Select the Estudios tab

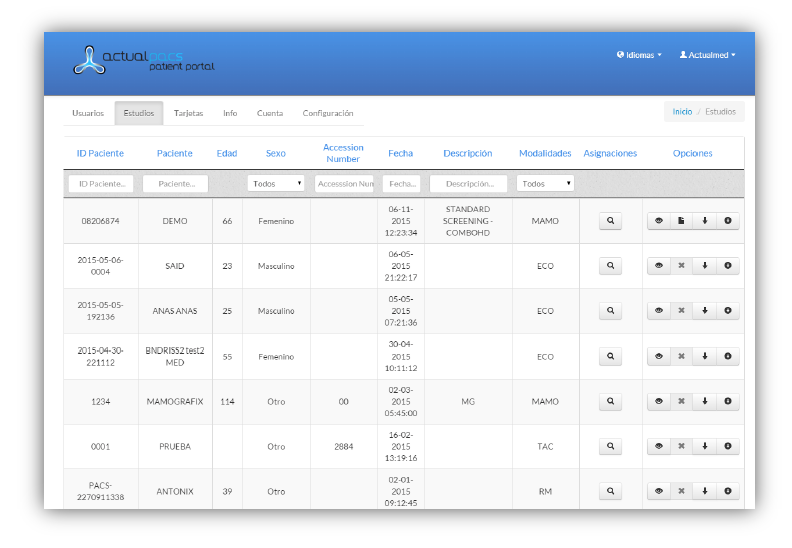coord(139,113)
